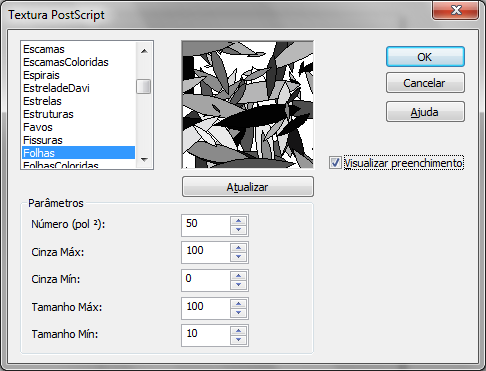
Task: Select Escamas in the texture list
Action: tap(79, 49)
